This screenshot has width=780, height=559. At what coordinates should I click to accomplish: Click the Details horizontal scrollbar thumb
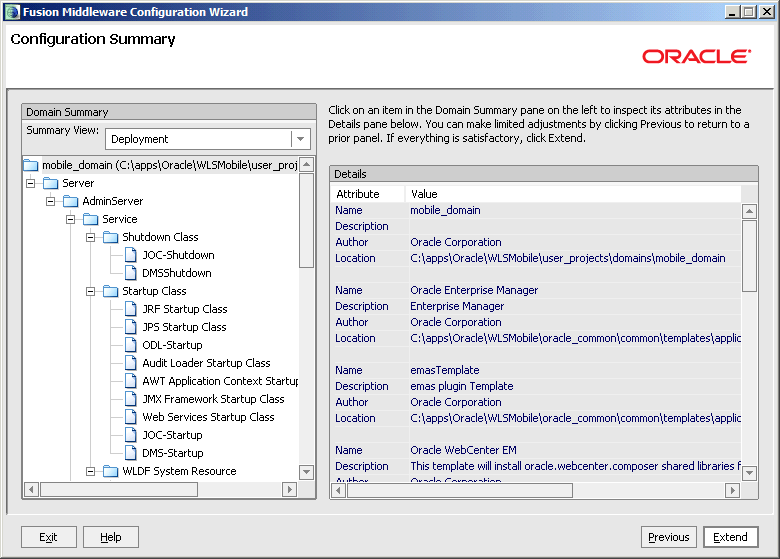[460, 491]
